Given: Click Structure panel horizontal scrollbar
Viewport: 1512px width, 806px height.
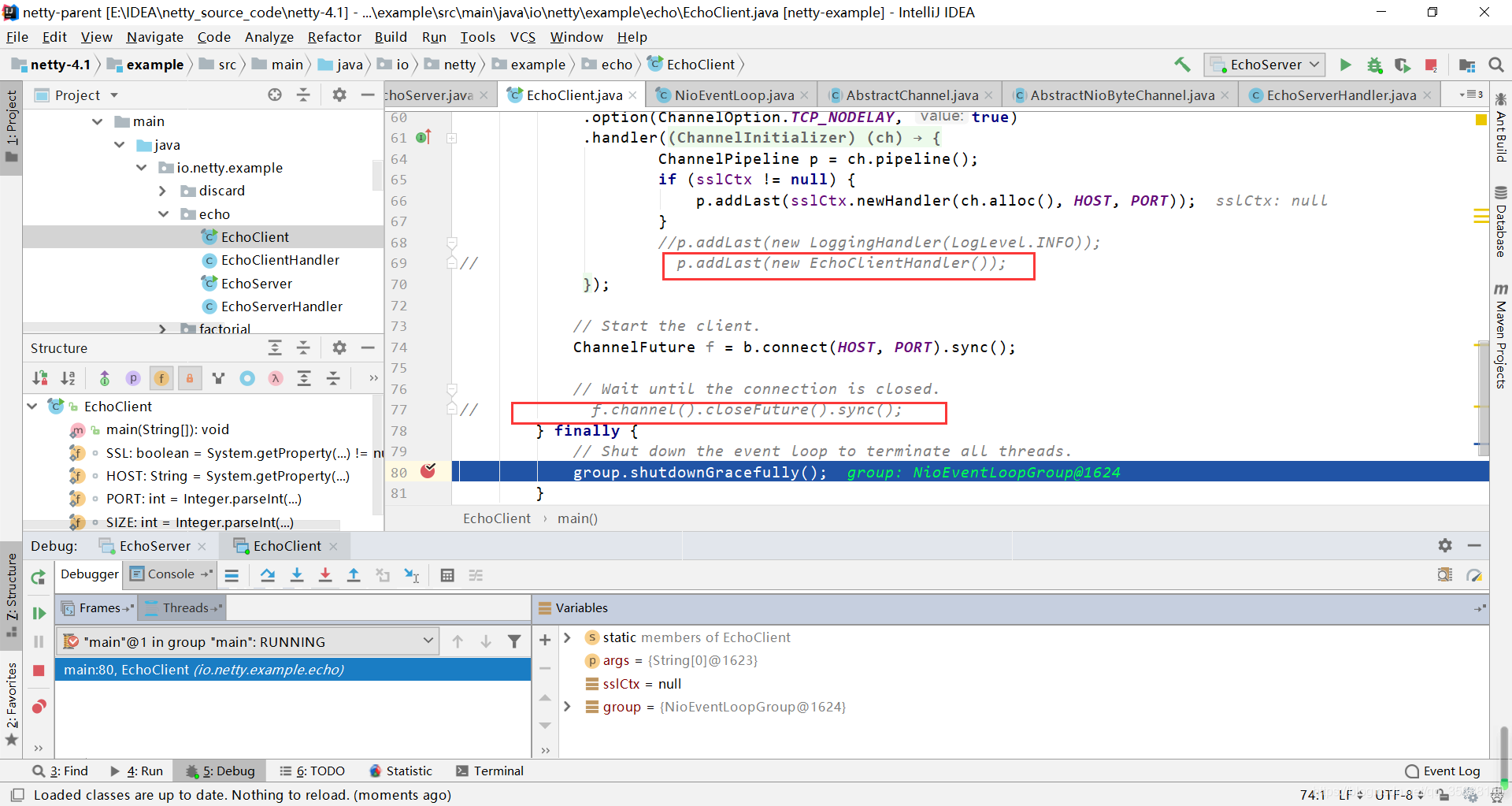Looking at the screenshot, I should 181,525.
